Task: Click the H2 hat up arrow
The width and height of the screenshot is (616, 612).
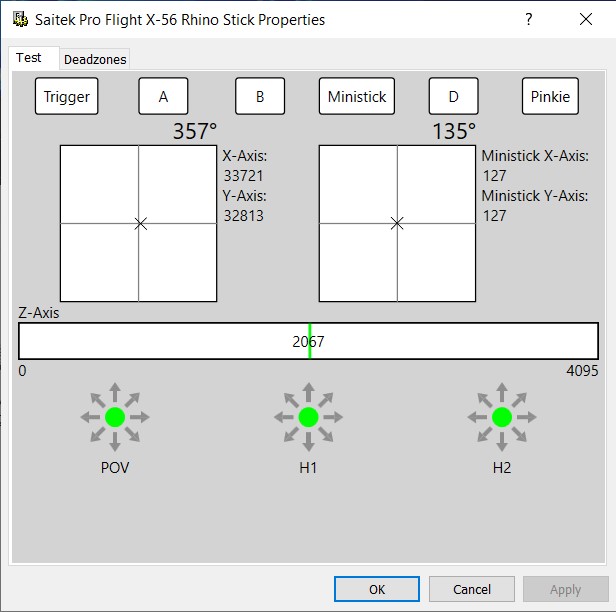Action: point(502,392)
